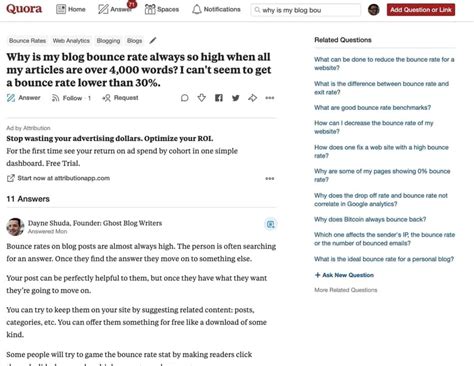Open the good bounce rate benchmarks question
474x366 pixels.
coord(372,108)
